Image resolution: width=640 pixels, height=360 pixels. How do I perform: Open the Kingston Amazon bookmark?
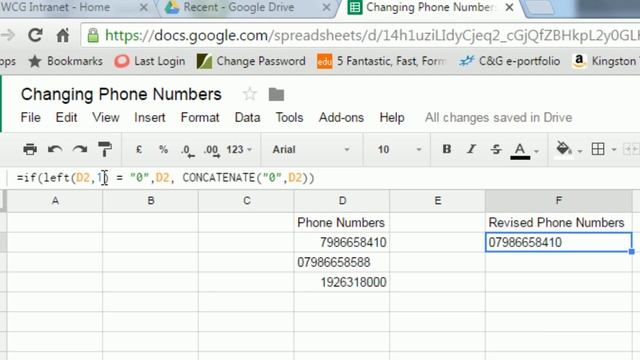coord(606,61)
